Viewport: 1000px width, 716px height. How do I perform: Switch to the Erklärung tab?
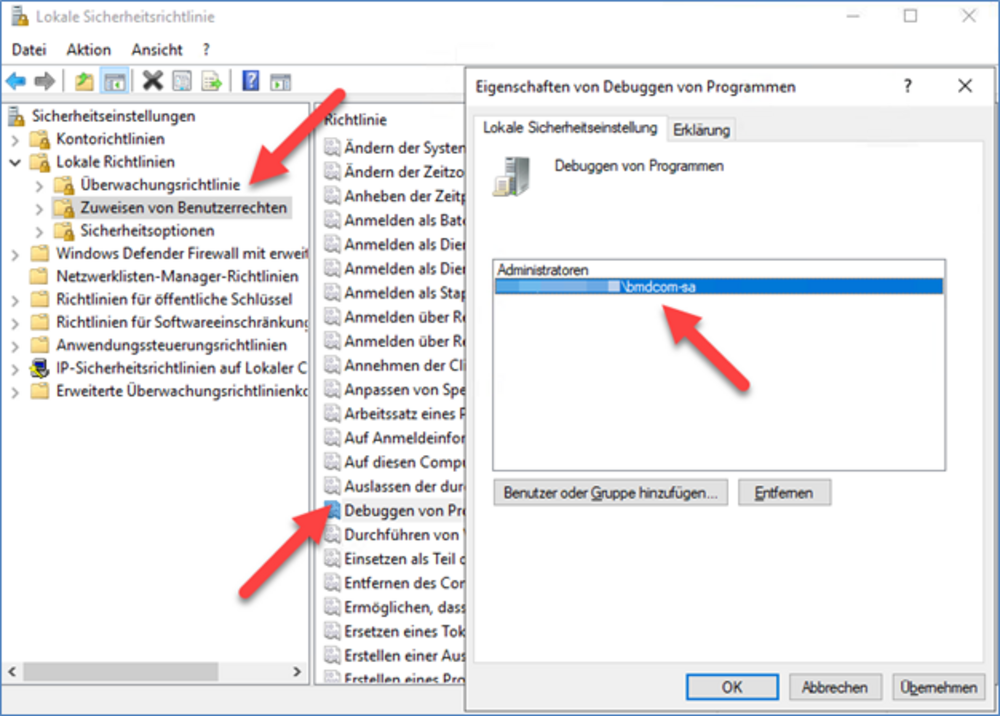click(x=701, y=129)
